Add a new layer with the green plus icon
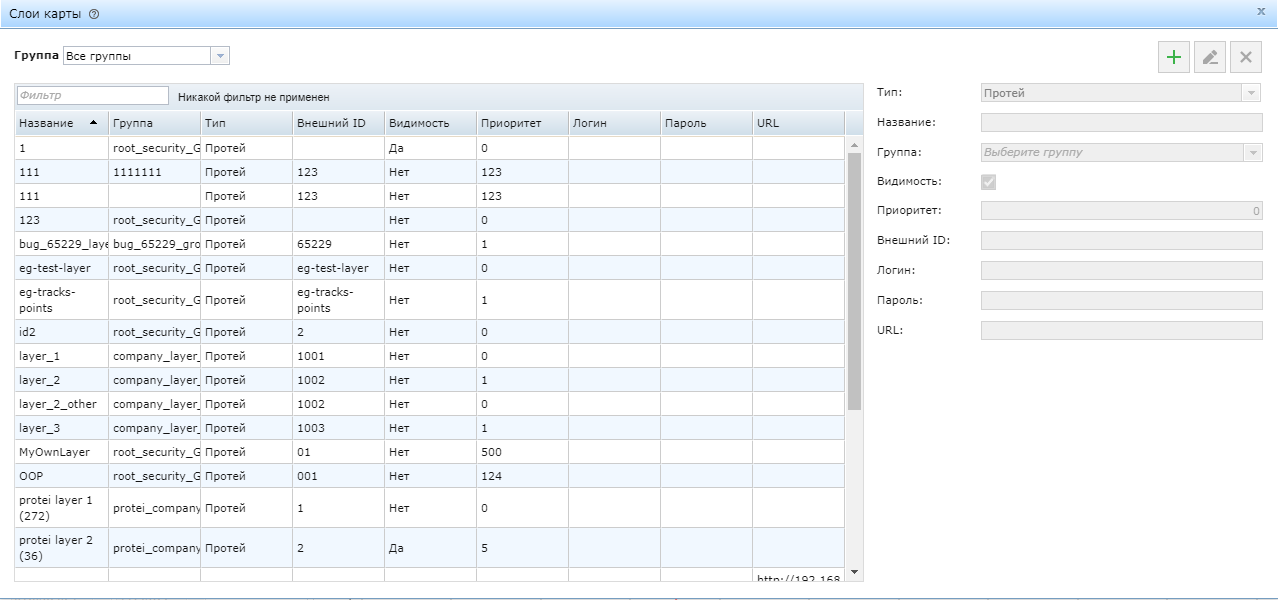The height and width of the screenshot is (600, 1278). (x=1173, y=57)
